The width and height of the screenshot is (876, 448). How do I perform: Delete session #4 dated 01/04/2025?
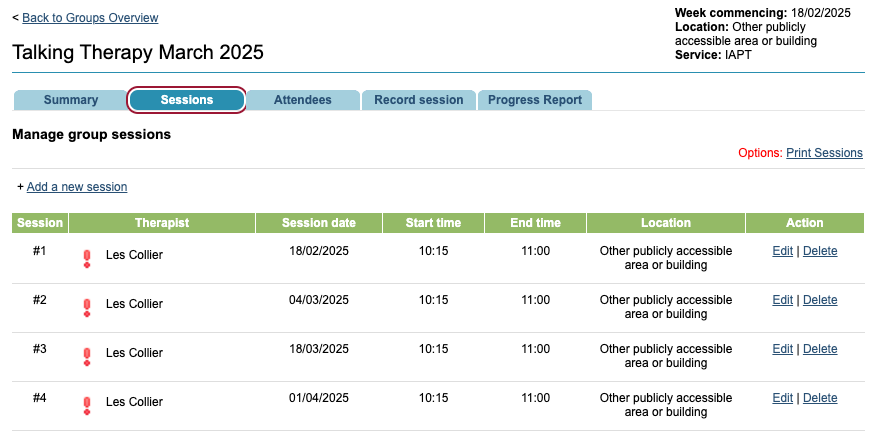click(x=820, y=398)
